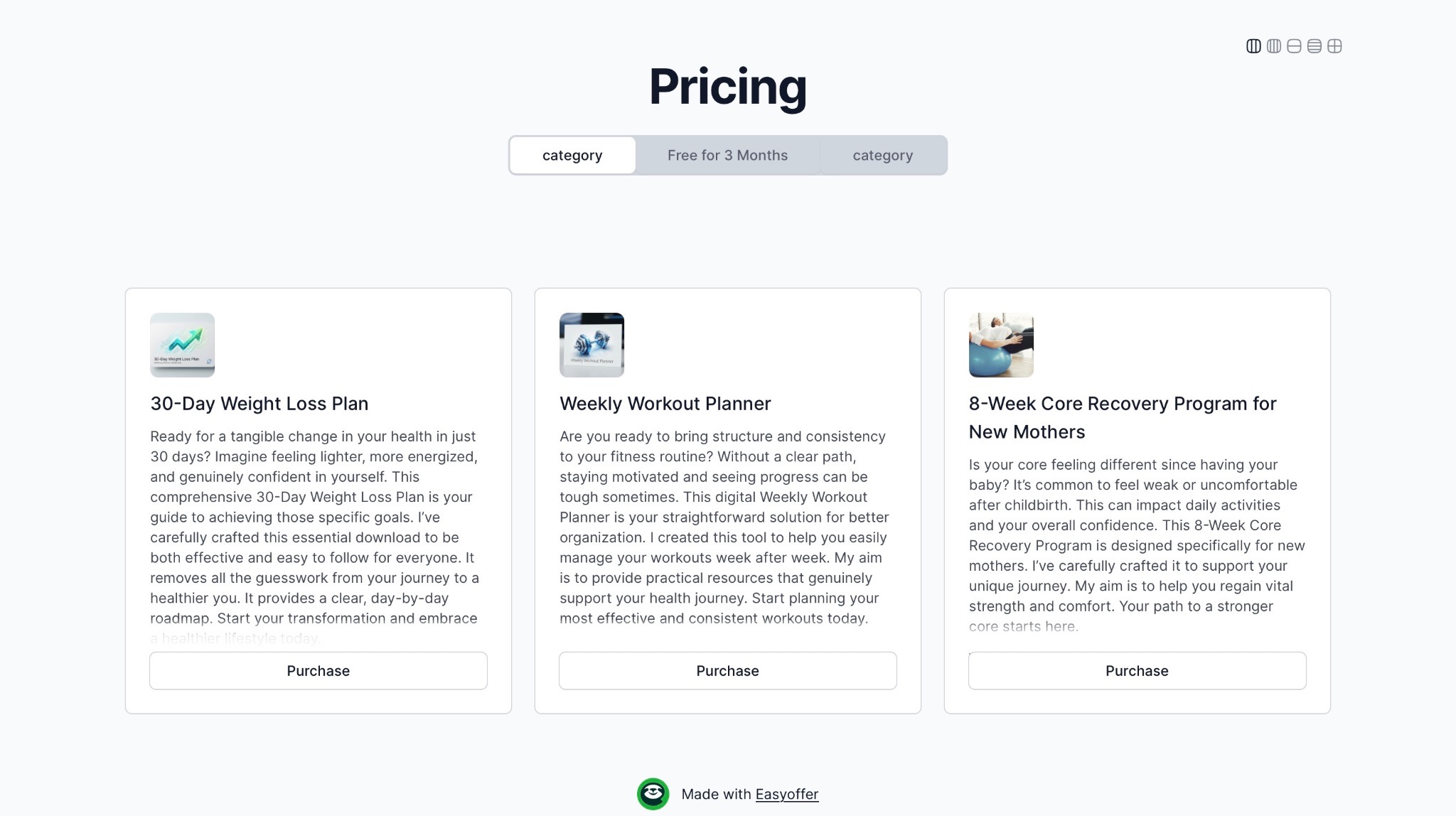Buy the 8-Week Core Recovery Program
1456x816 pixels.
pyautogui.click(x=1137, y=671)
